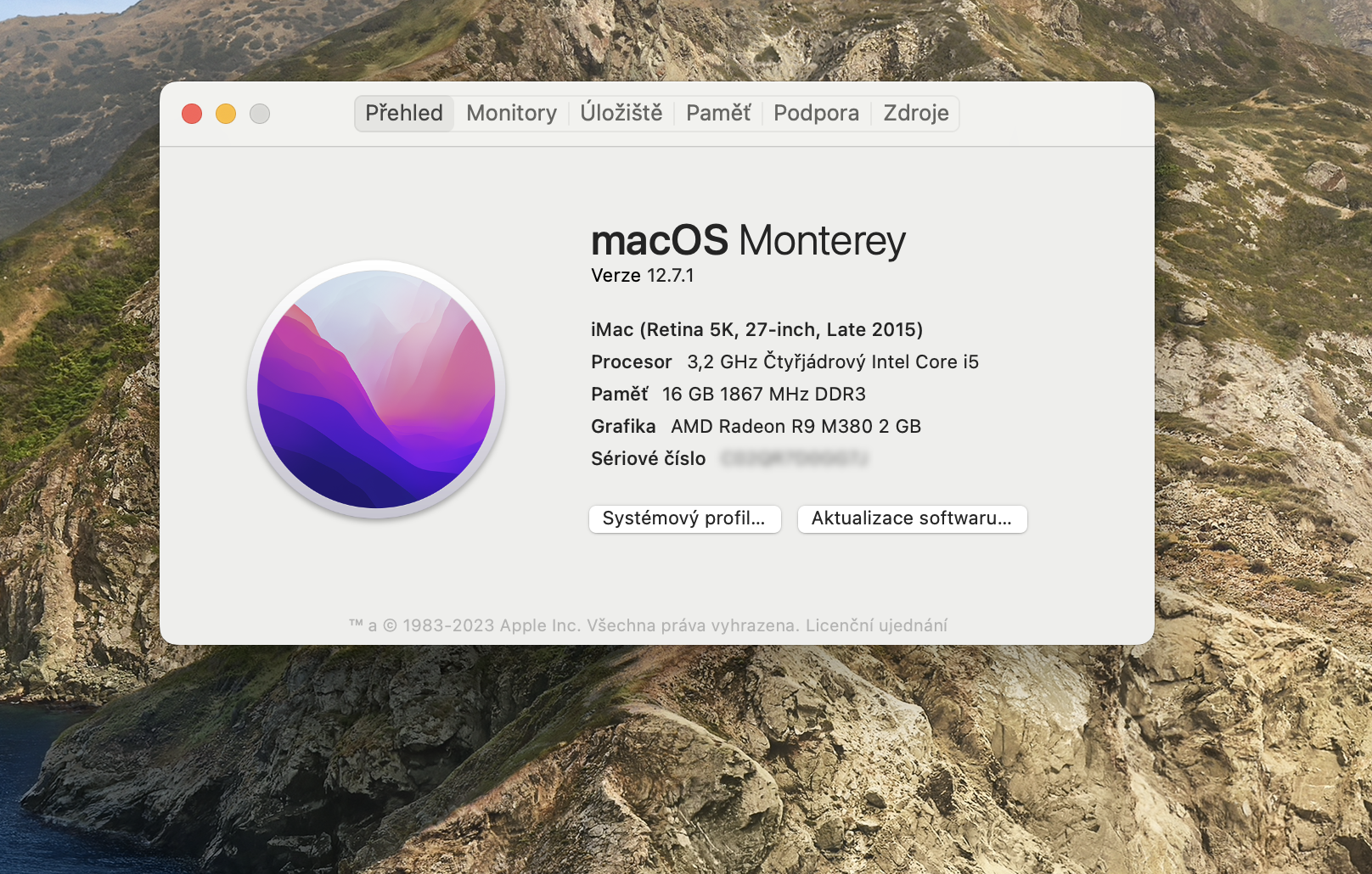Image resolution: width=1372 pixels, height=874 pixels.
Task: Close the About This Mac window
Action: 192,114
